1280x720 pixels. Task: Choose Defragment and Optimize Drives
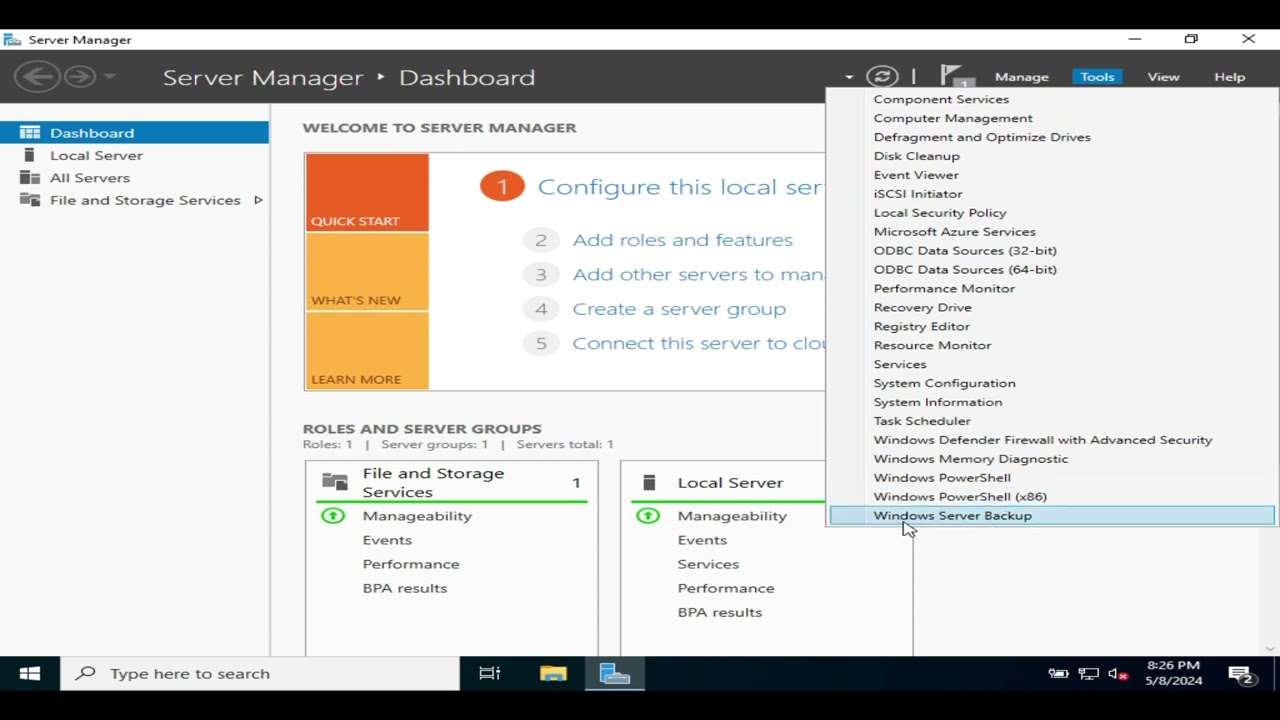coord(1052,137)
